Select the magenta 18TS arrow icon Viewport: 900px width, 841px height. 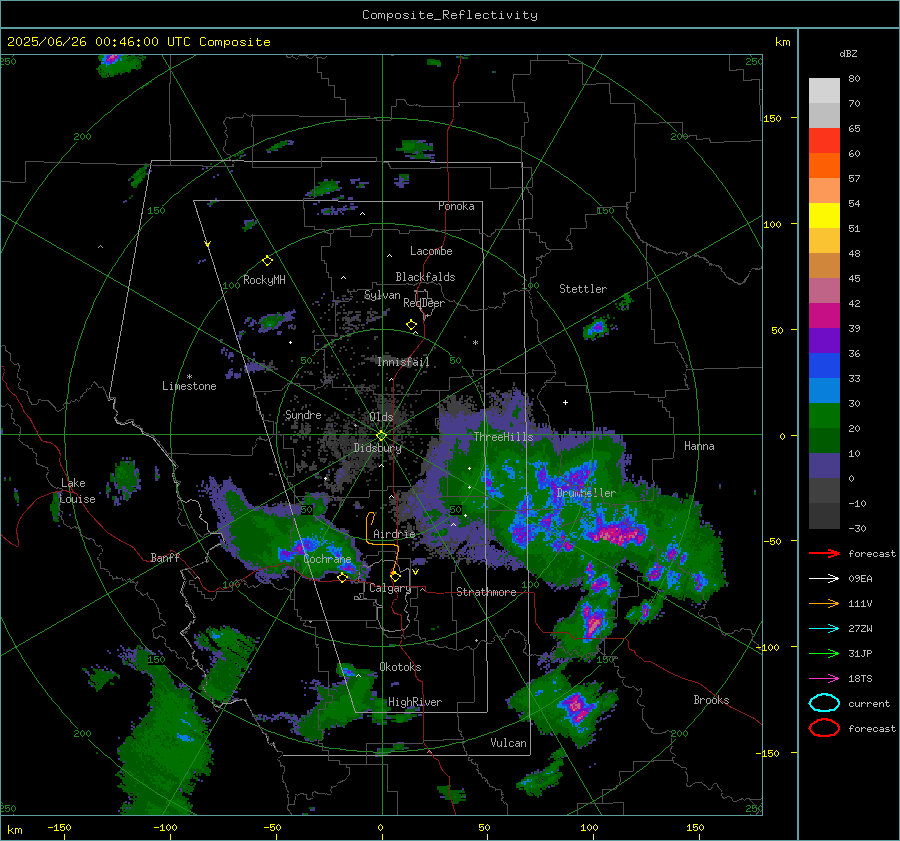coord(824,679)
